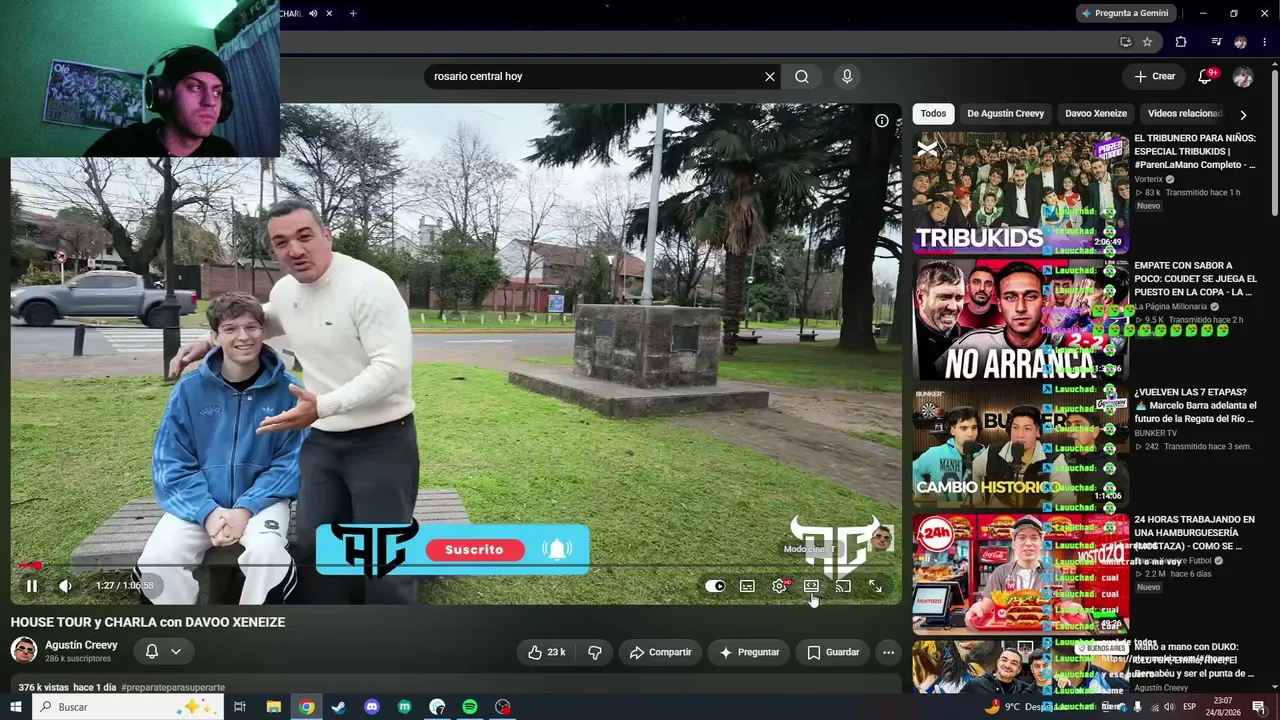This screenshot has width=1280, height=720.
Task: Mute the tab via its speaker icon
Action: click(313, 13)
